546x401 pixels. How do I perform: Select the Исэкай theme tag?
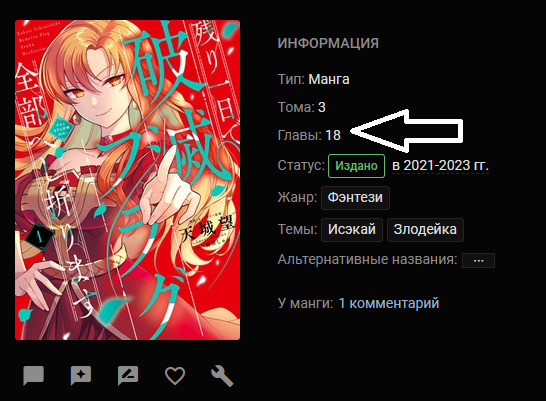coord(352,230)
